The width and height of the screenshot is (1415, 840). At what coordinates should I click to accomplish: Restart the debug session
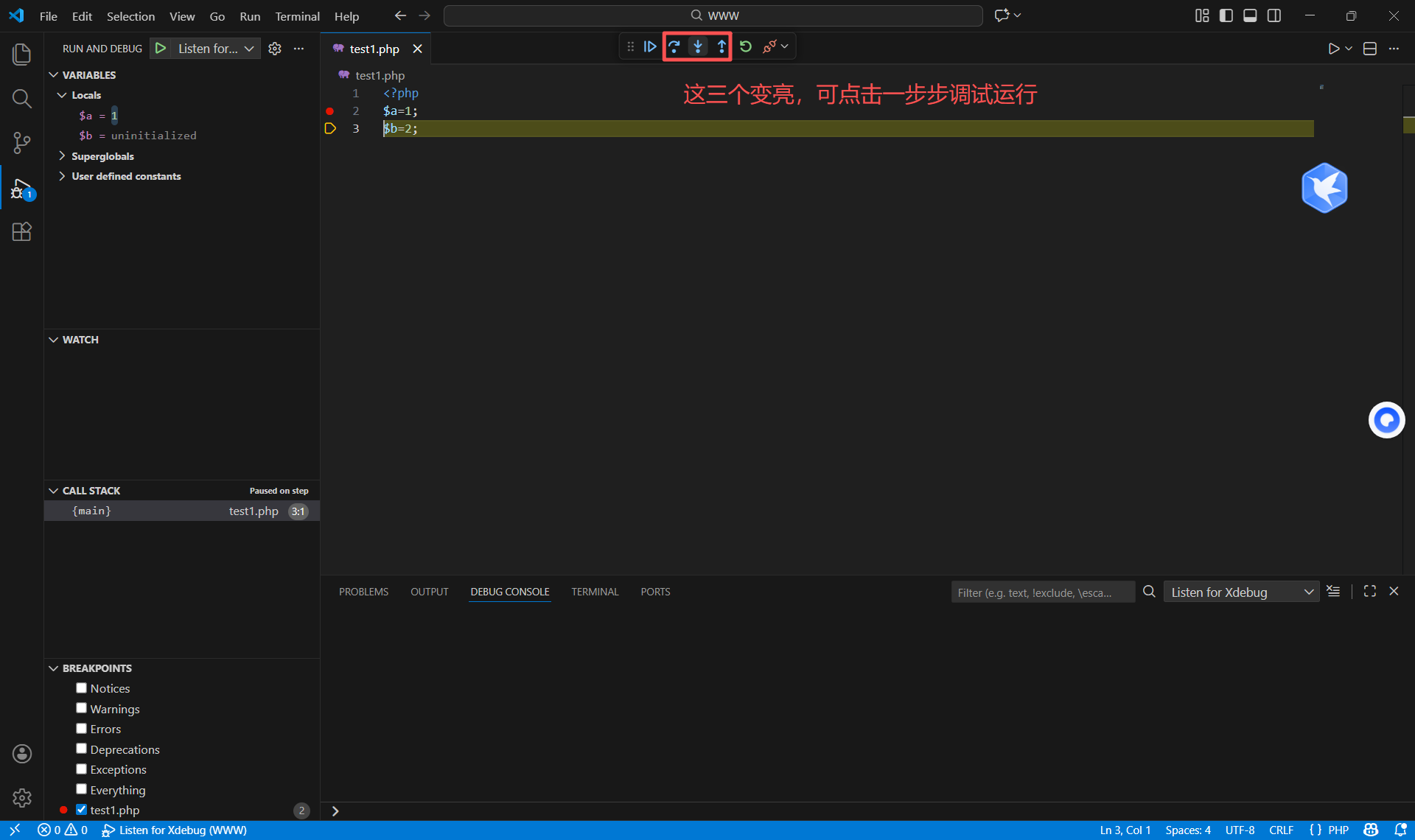coord(745,46)
